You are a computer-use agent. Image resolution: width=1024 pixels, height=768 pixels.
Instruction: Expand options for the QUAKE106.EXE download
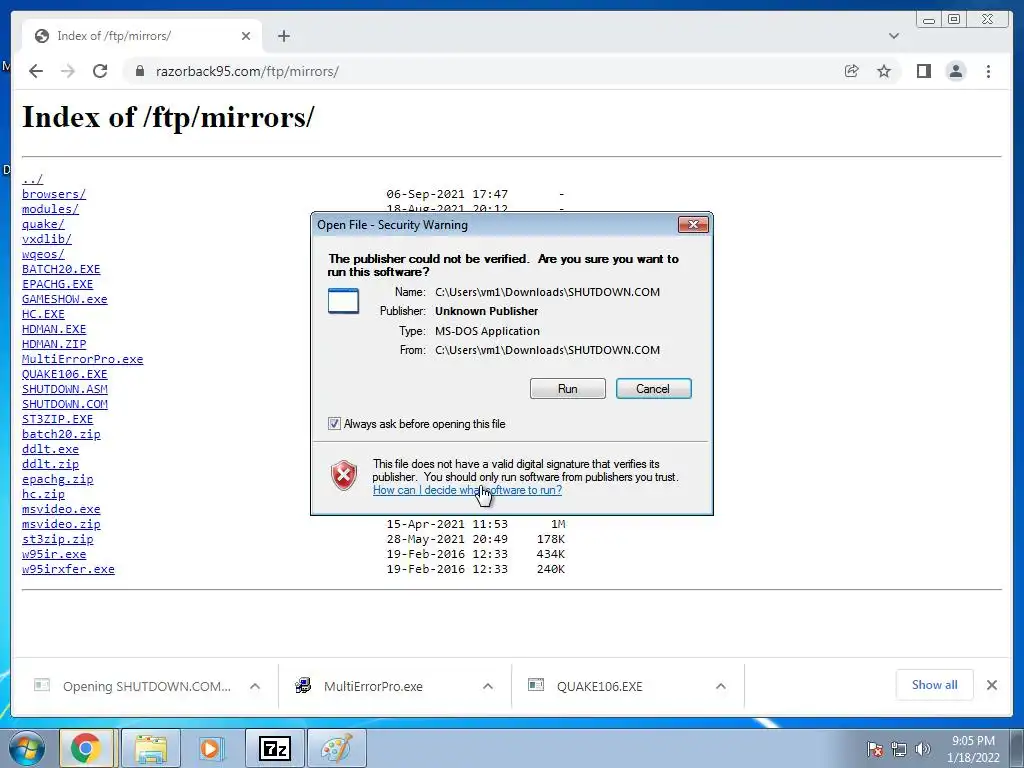coord(720,686)
